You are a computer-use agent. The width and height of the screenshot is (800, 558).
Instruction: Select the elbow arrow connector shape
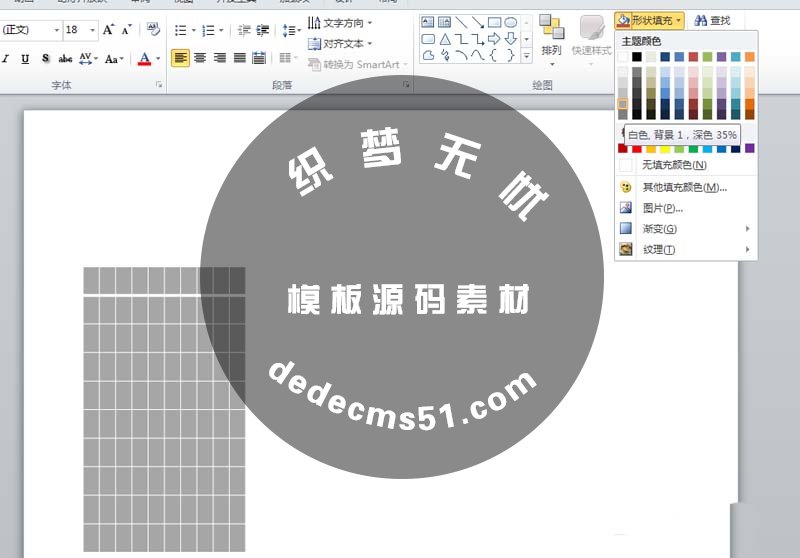[477, 39]
